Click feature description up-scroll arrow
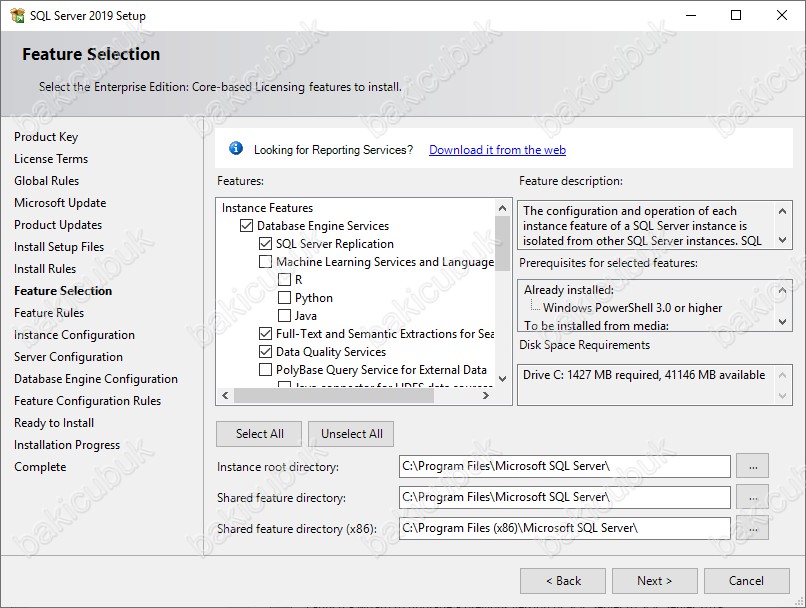The height and width of the screenshot is (608, 806). click(782, 211)
